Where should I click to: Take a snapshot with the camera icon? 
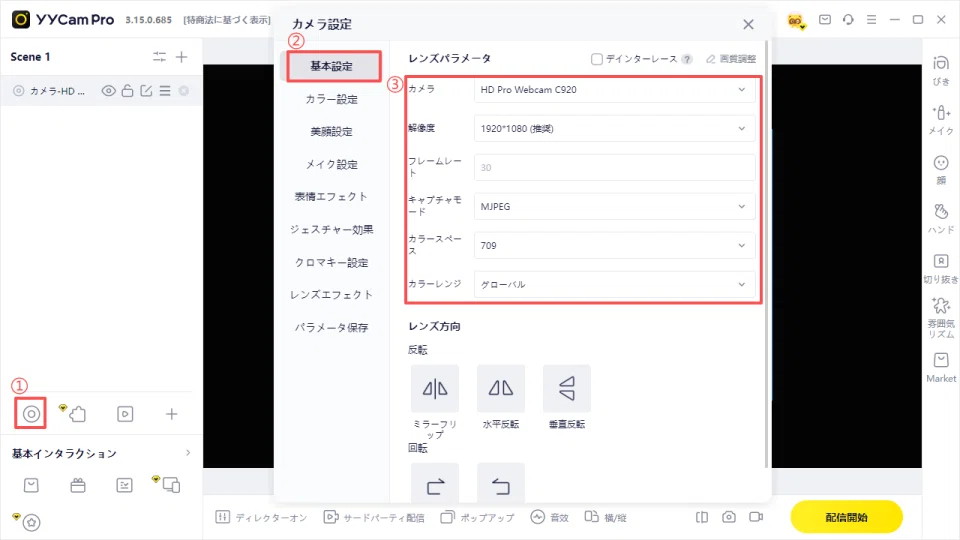pyautogui.click(x=729, y=517)
